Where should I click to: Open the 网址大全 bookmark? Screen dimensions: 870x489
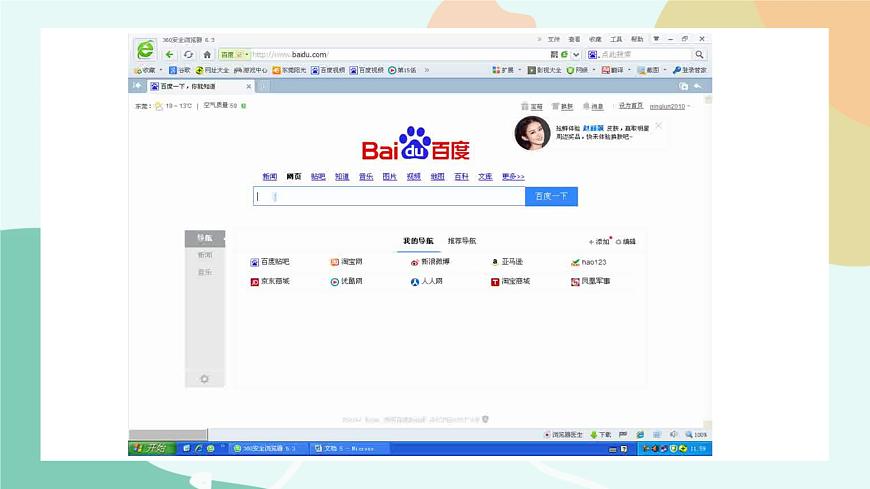212,70
